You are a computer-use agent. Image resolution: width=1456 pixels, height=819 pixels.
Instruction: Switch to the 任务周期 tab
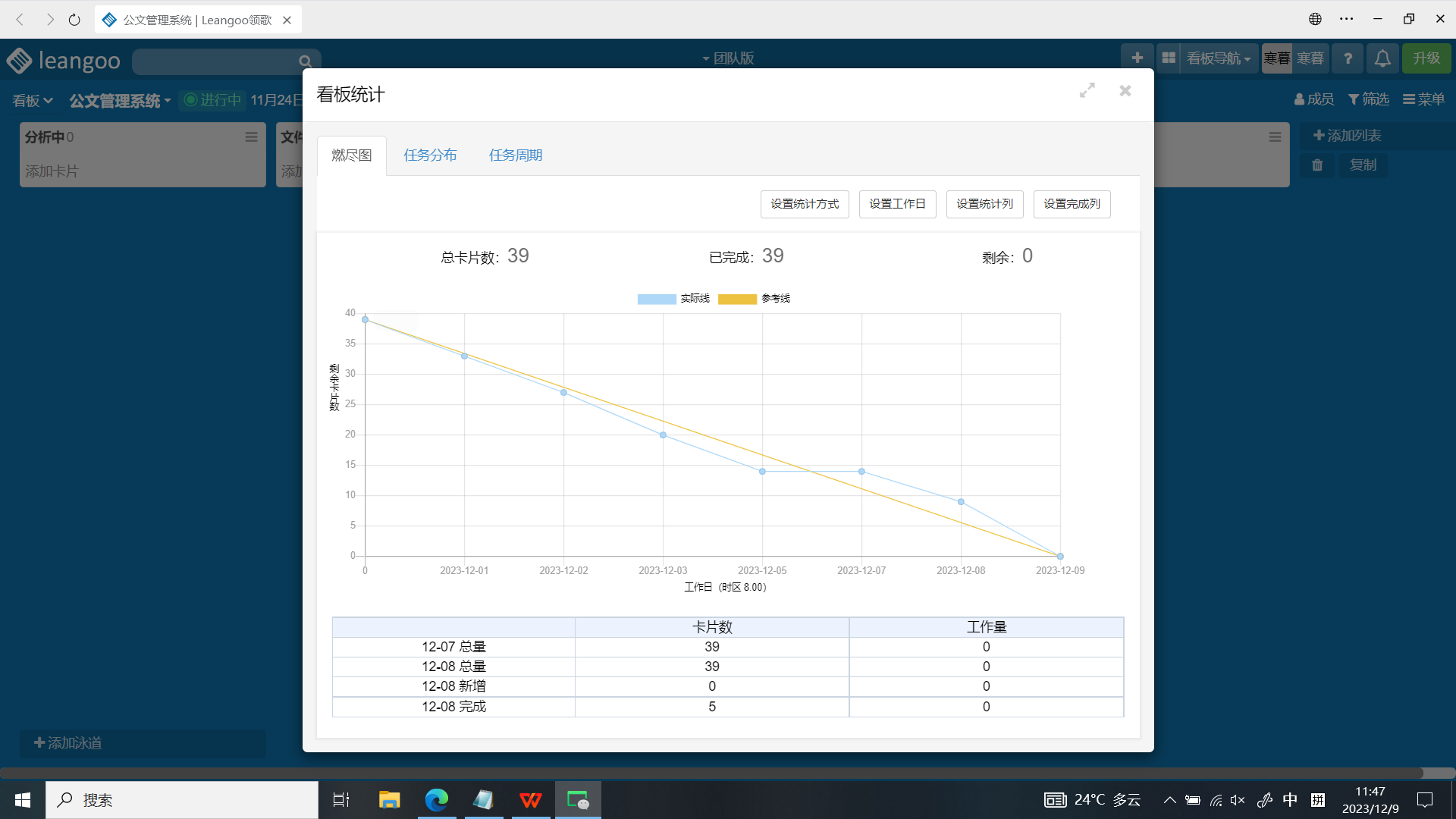pos(516,155)
